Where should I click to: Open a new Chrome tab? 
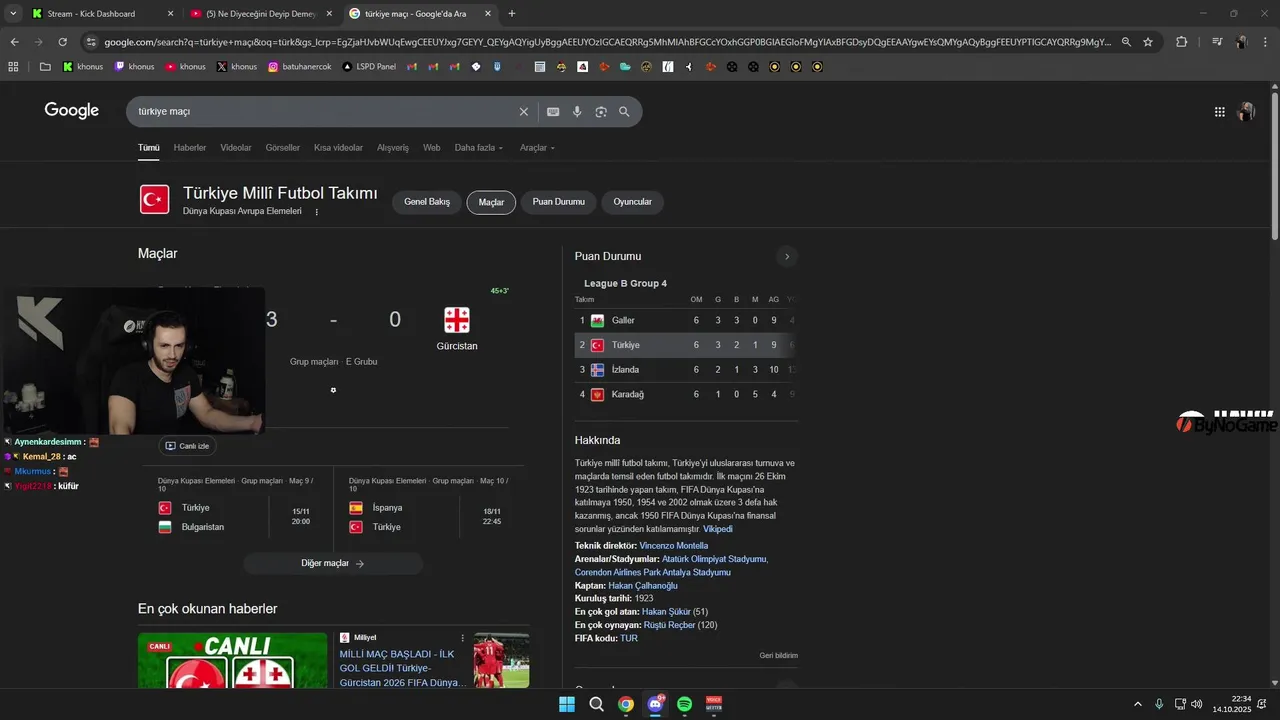[x=512, y=14]
